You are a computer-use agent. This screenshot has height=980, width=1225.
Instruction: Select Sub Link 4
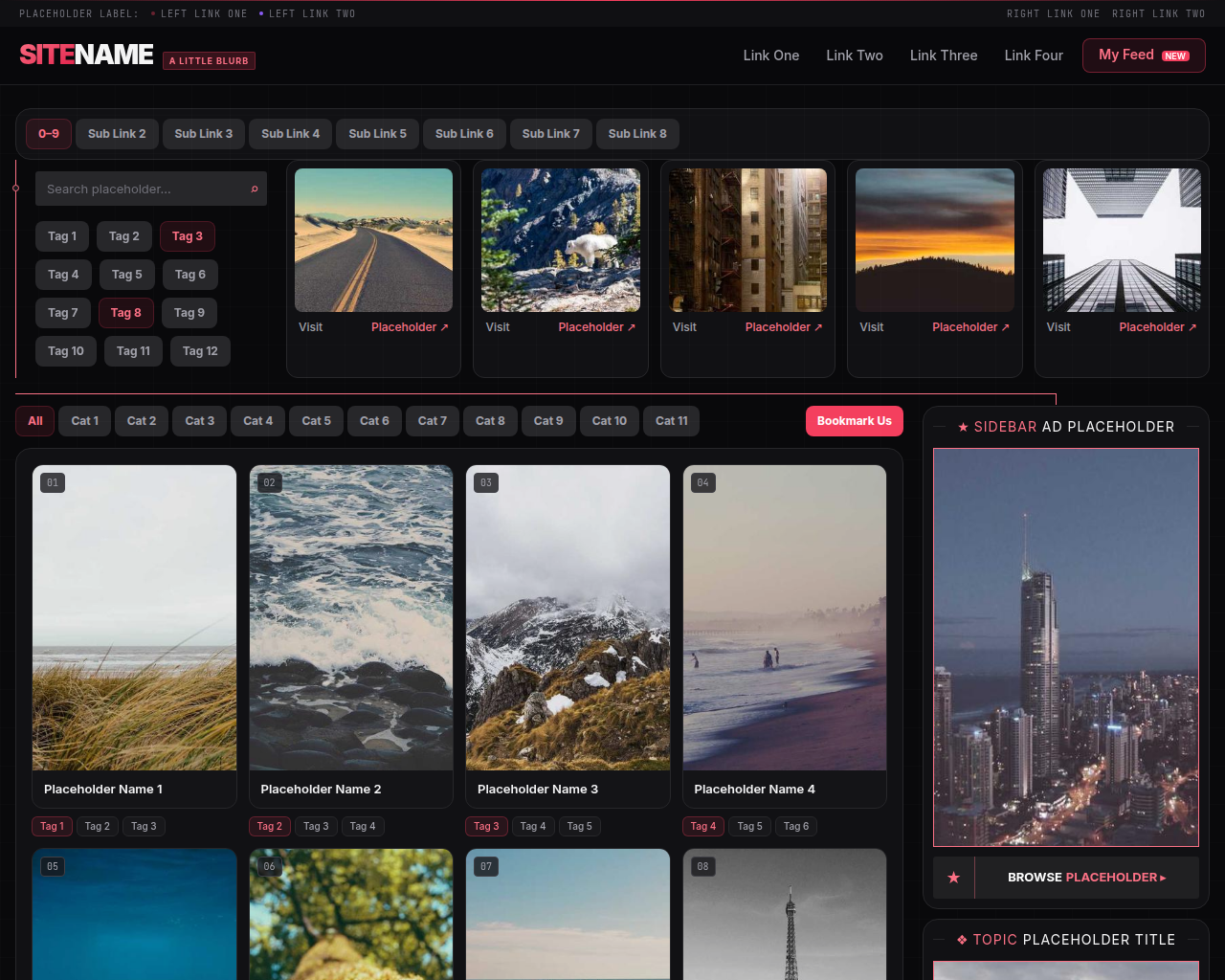pos(291,134)
